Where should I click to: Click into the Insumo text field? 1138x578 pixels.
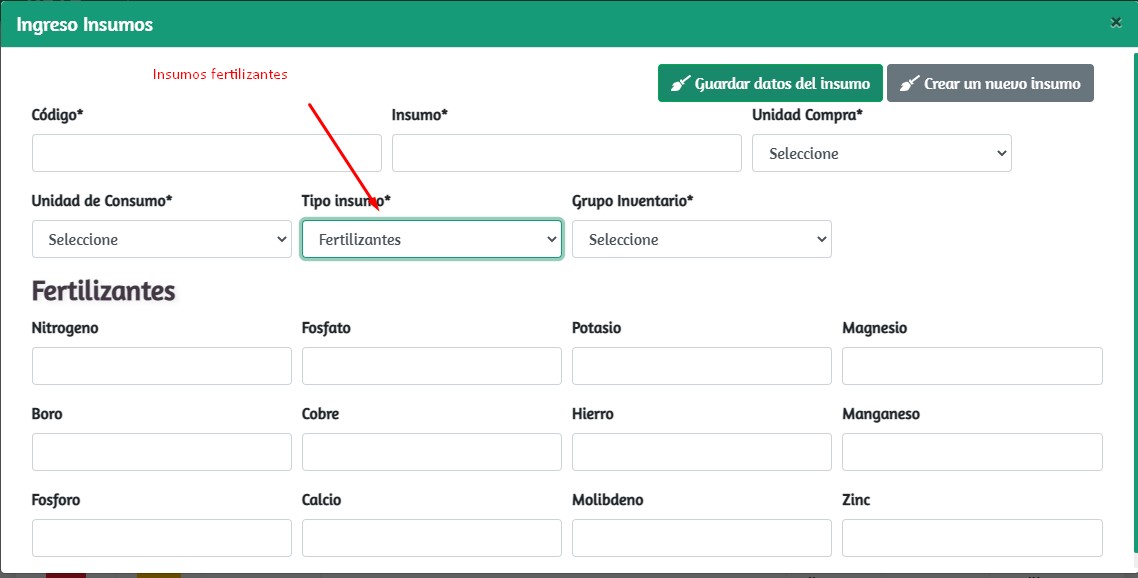pos(566,153)
